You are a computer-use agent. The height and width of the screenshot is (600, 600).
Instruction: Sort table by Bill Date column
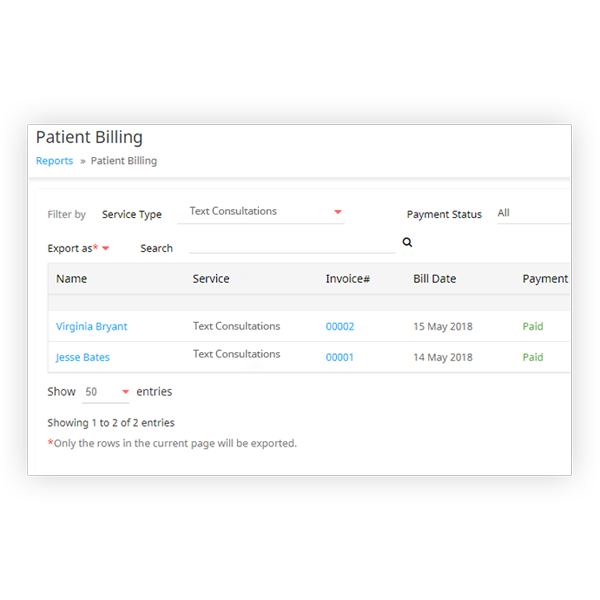(x=435, y=279)
